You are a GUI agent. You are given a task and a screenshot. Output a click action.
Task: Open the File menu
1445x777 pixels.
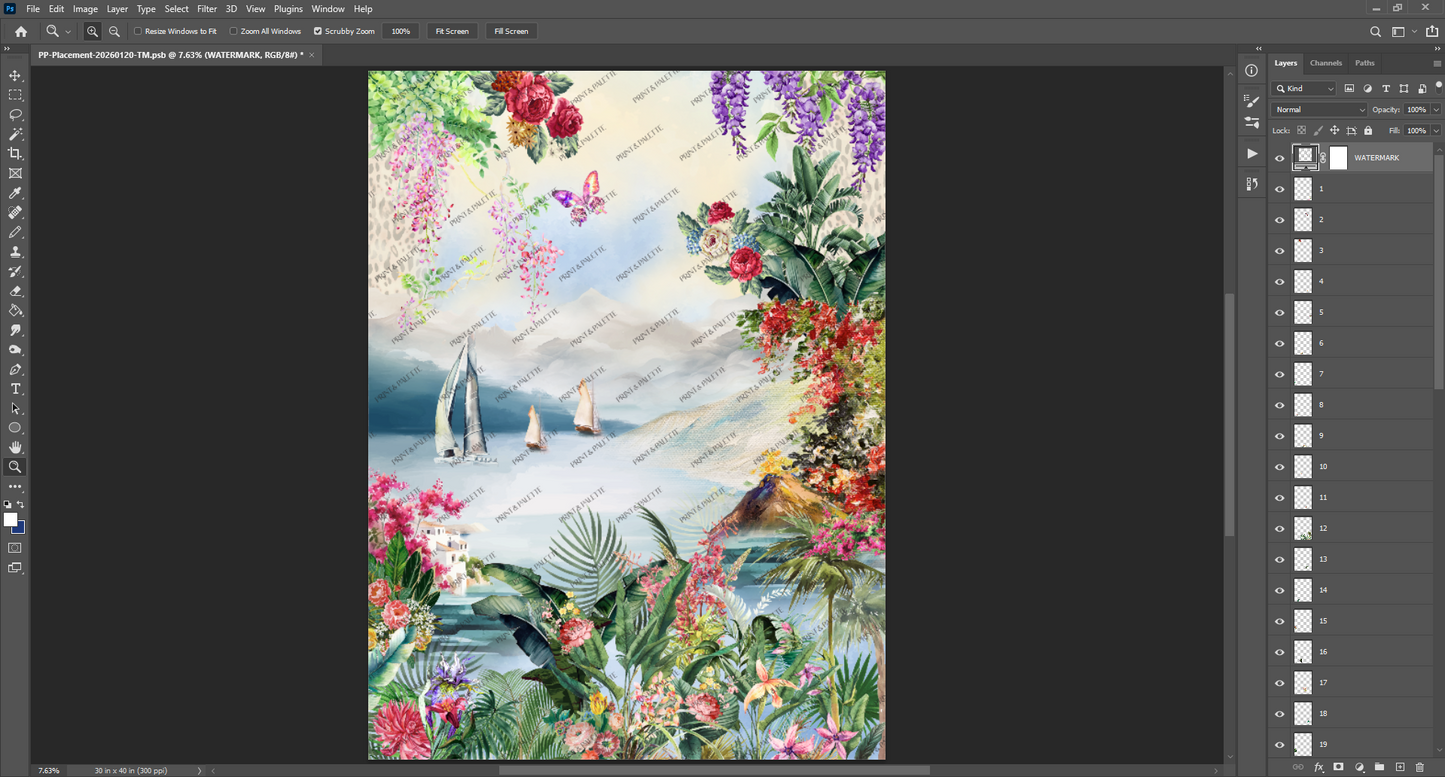33,9
